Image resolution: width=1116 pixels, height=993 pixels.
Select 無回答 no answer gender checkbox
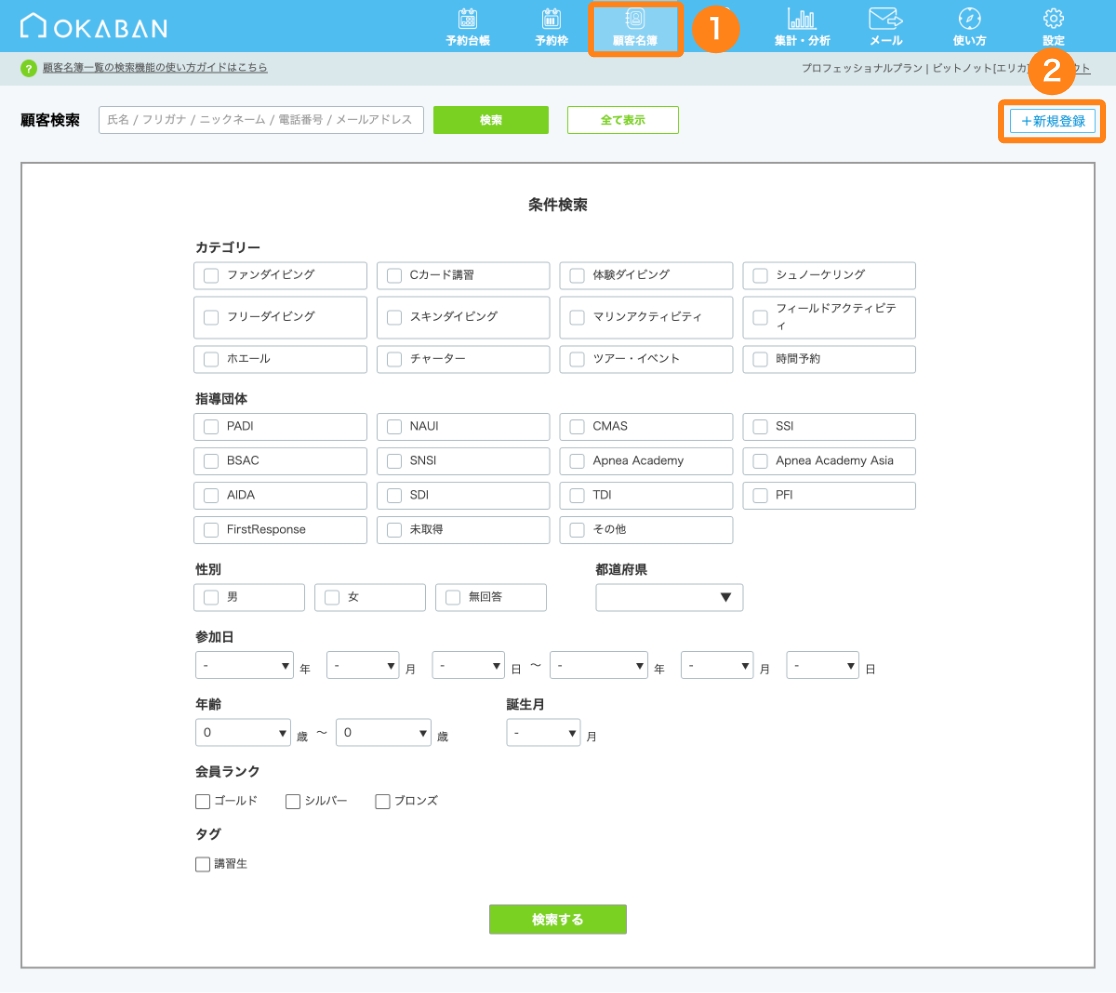coord(453,597)
